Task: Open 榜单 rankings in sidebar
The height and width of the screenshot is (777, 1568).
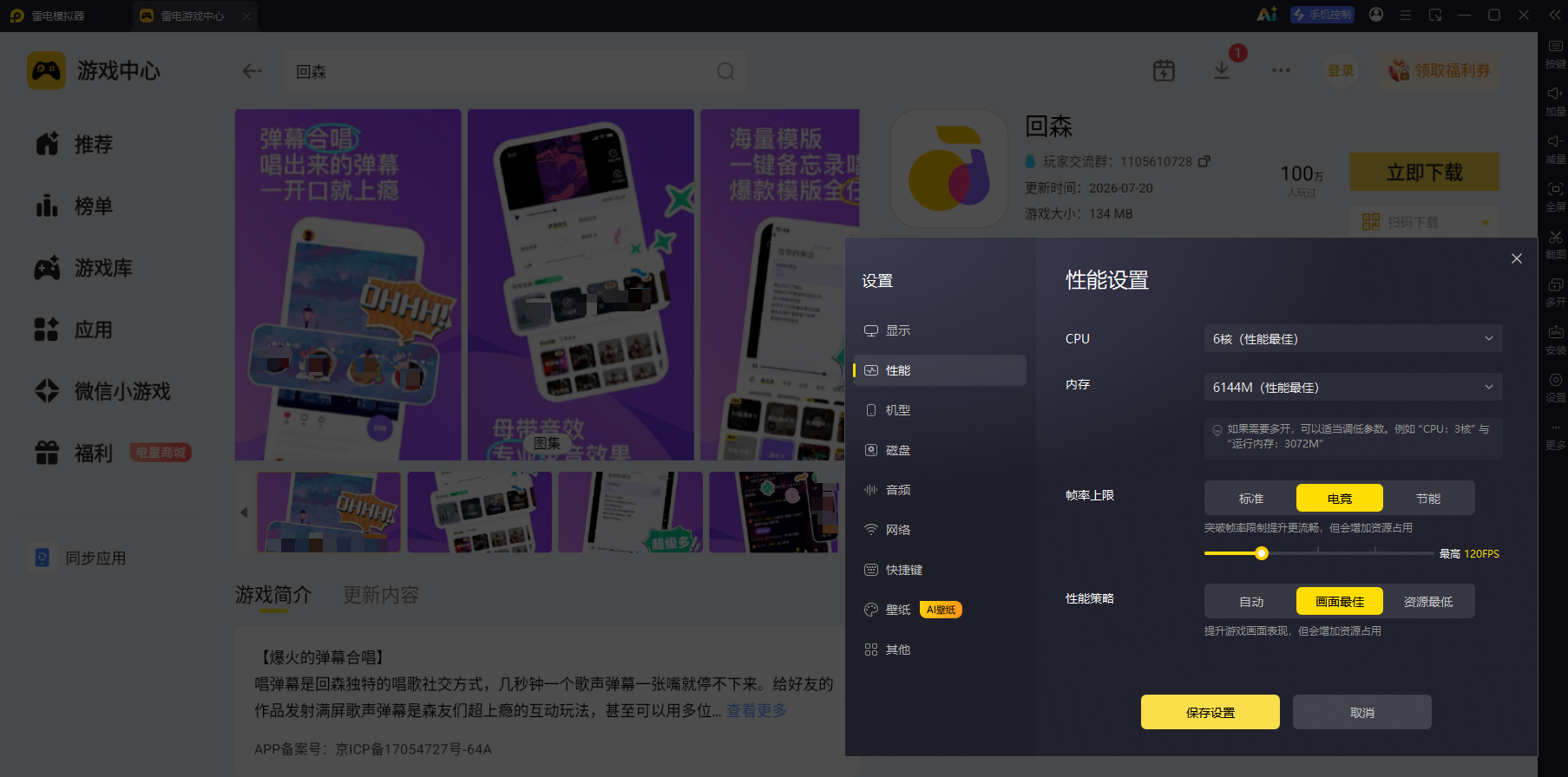Action: pyautogui.click(x=75, y=206)
